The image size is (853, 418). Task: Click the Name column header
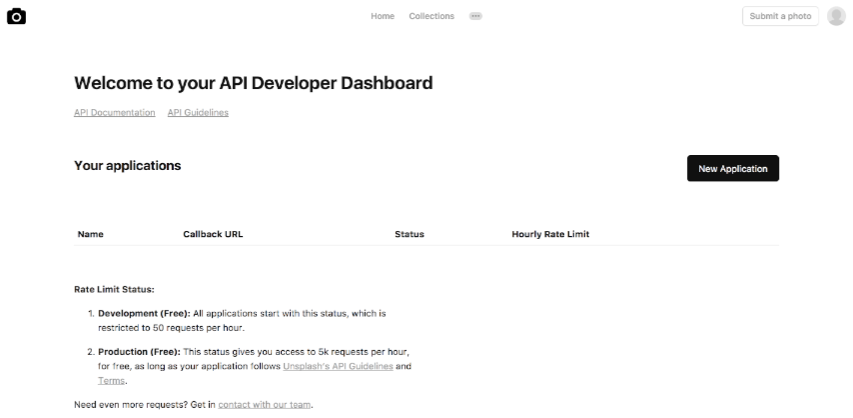pyautogui.click(x=90, y=234)
